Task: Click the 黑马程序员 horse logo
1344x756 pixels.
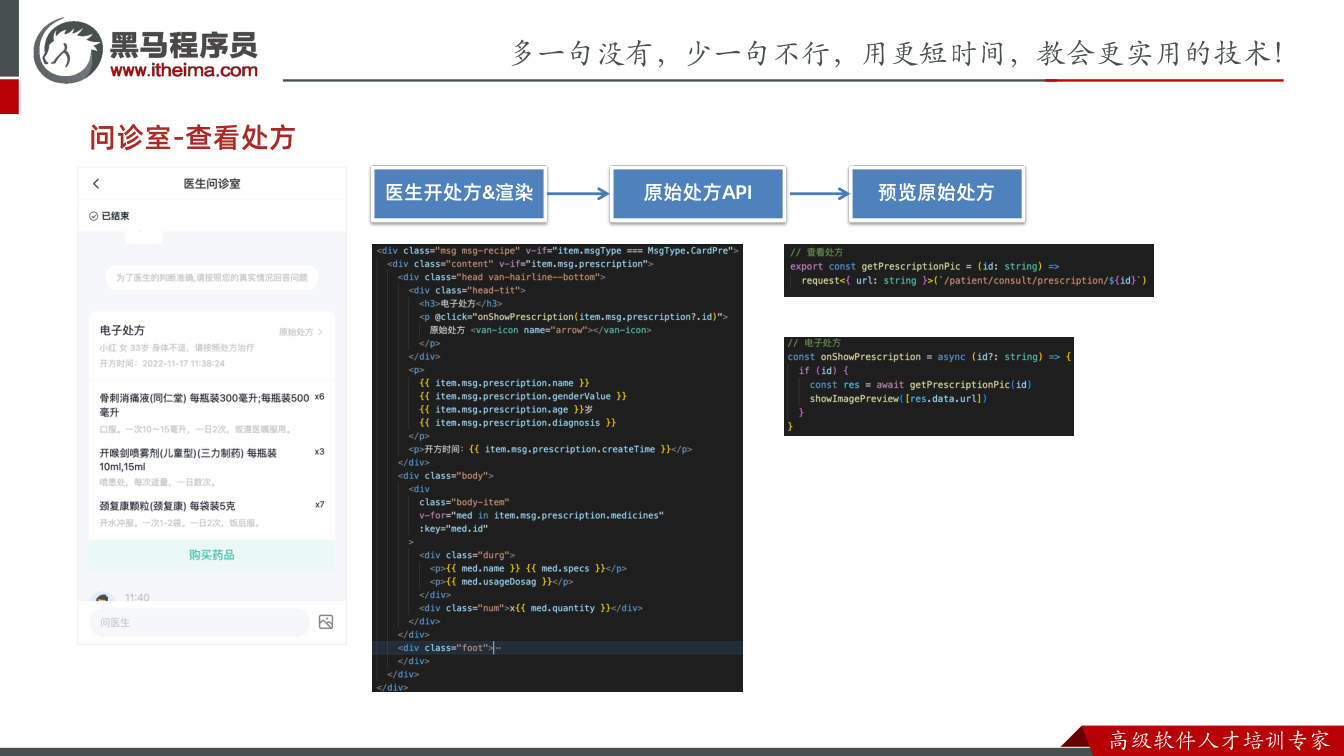Action: coord(69,50)
